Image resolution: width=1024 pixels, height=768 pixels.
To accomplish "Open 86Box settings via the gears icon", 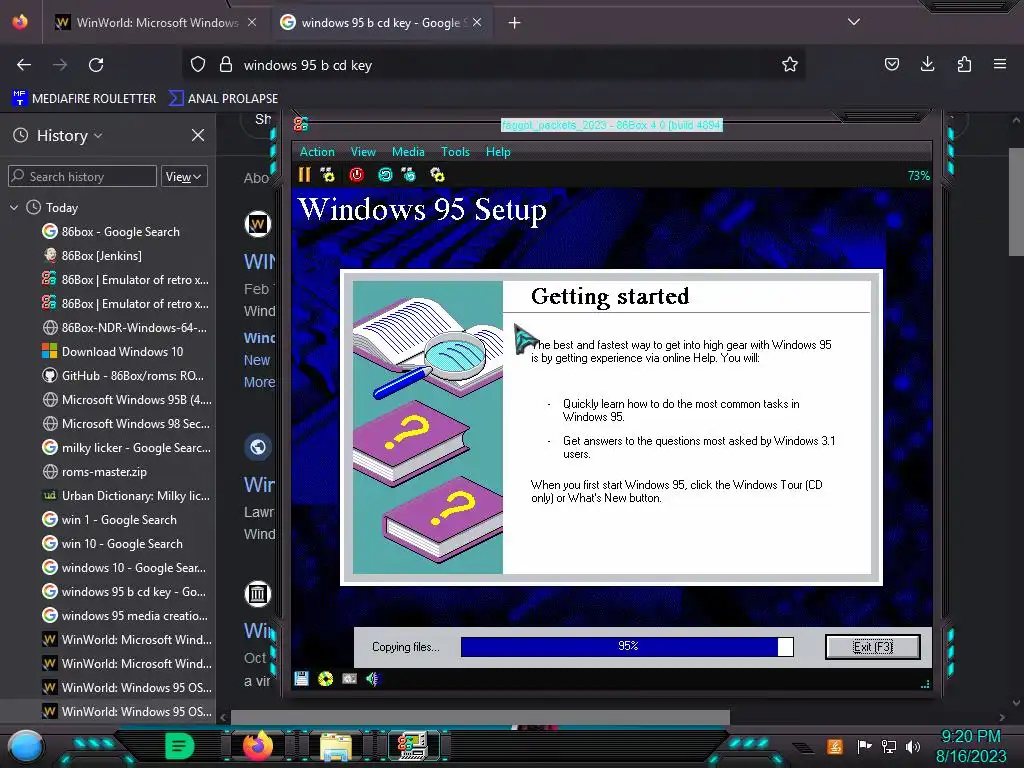I will pos(438,174).
